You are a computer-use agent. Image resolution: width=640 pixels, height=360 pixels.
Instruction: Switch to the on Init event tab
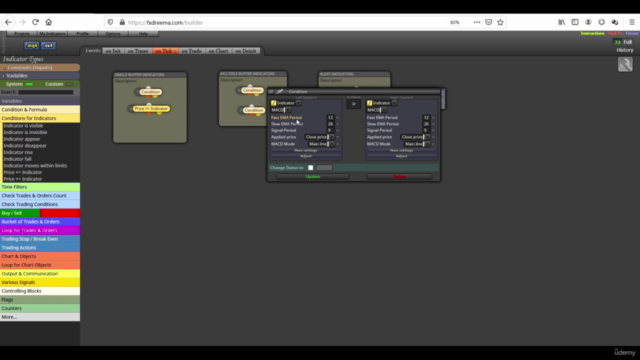113,51
